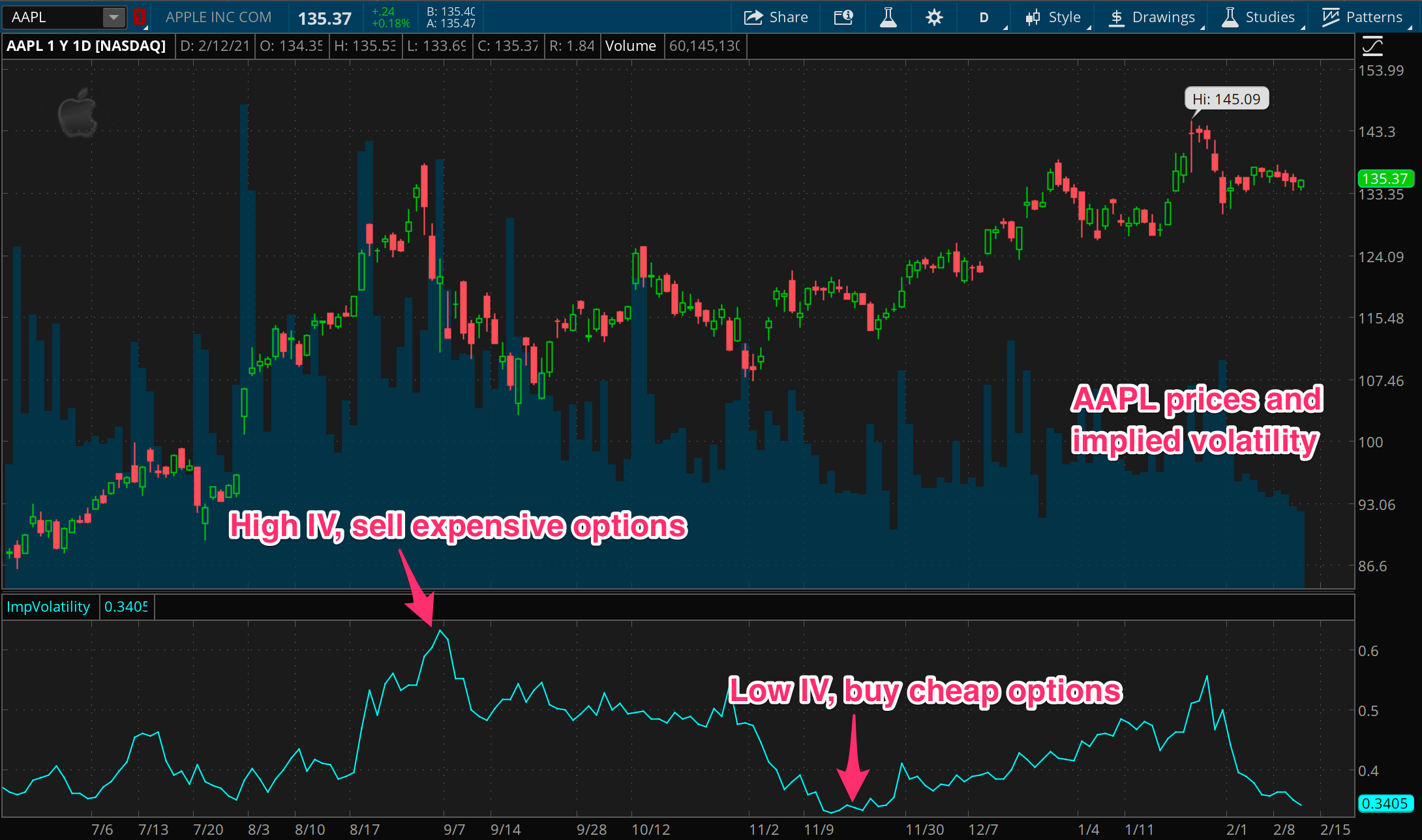This screenshot has height=840, width=1422.
Task: Click the ImpVolatility value 0.3405 in header
Action: click(x=126, y=607)
